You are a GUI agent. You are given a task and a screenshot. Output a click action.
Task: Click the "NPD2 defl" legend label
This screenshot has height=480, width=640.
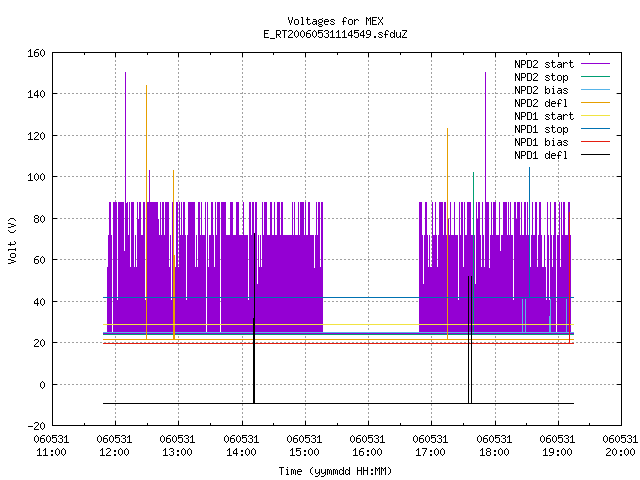pos(541,103)
